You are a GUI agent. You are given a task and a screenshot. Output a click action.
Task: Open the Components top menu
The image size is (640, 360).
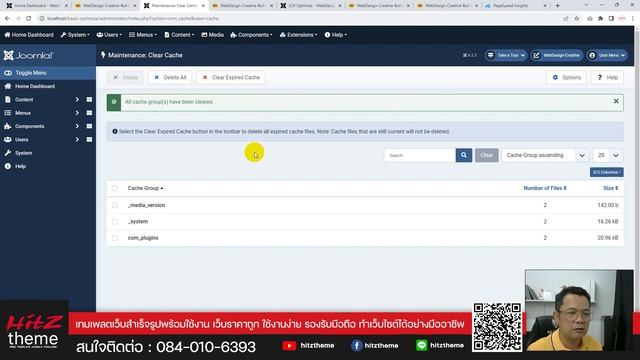[x=251, y=35]
